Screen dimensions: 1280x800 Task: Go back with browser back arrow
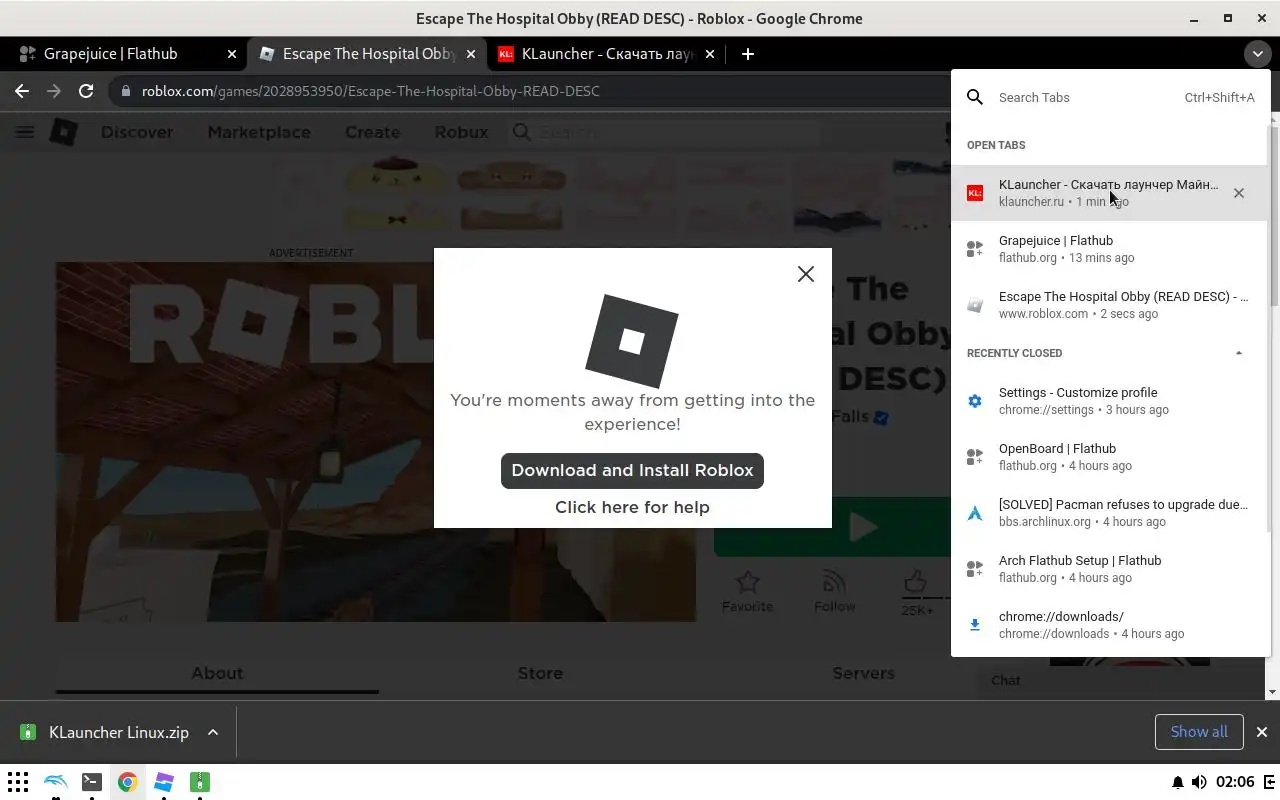pyautogui.click(x=22, y=91)
